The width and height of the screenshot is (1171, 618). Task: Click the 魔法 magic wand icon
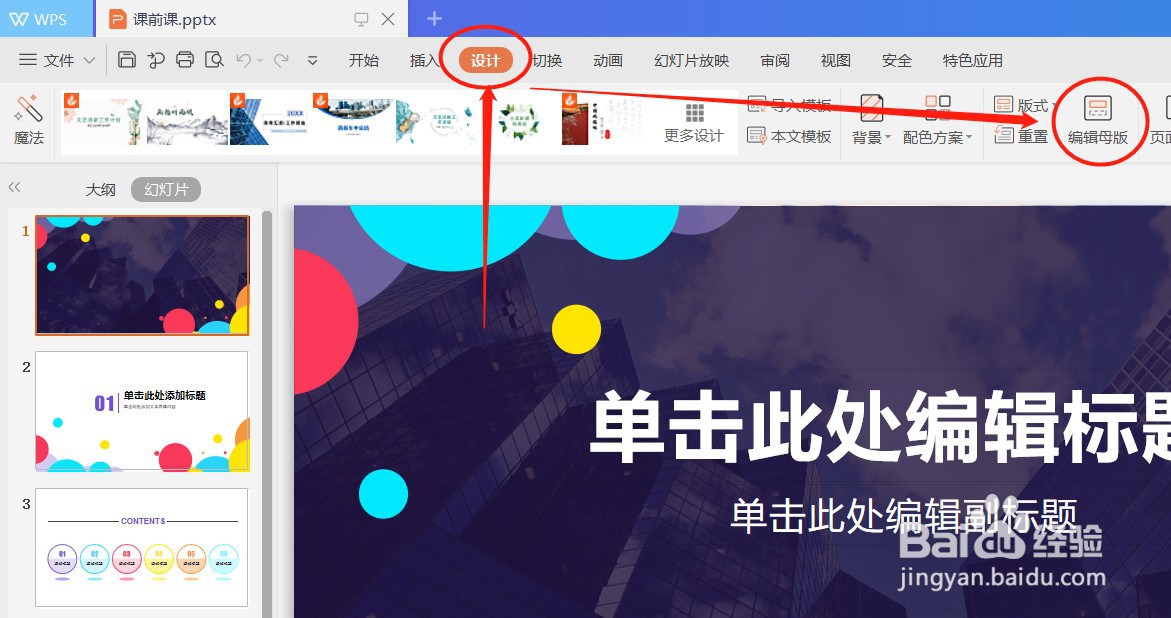pyautogui.click(x=28, y=109)
